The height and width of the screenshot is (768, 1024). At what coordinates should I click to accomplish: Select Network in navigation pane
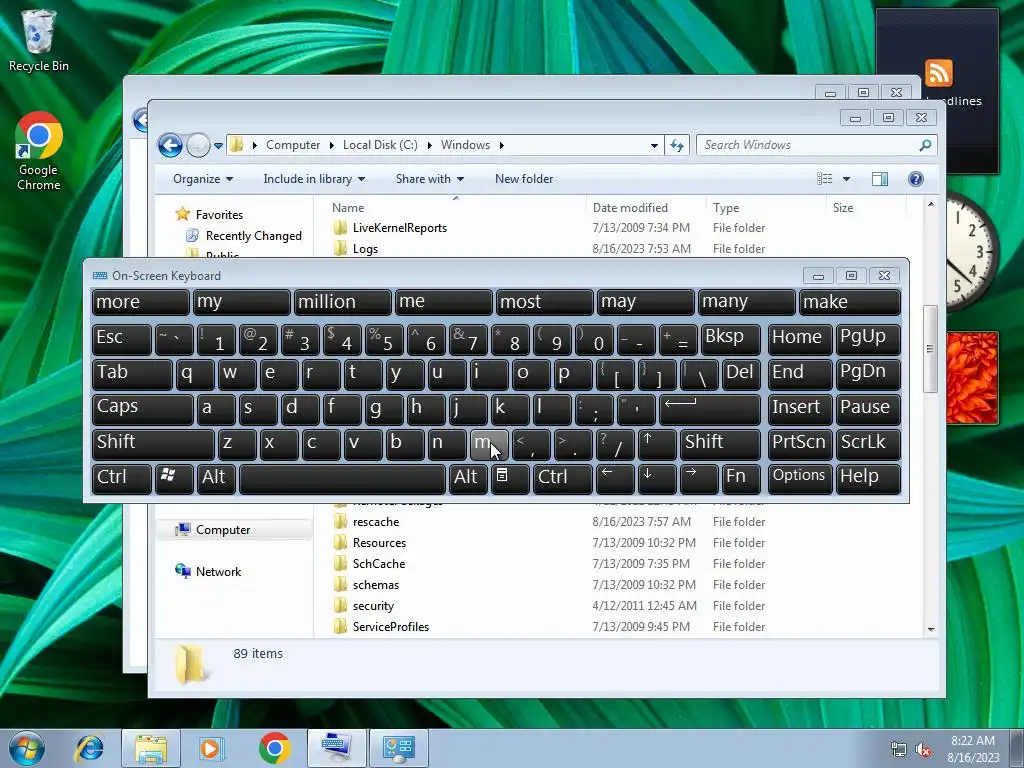tap(218, 571)
